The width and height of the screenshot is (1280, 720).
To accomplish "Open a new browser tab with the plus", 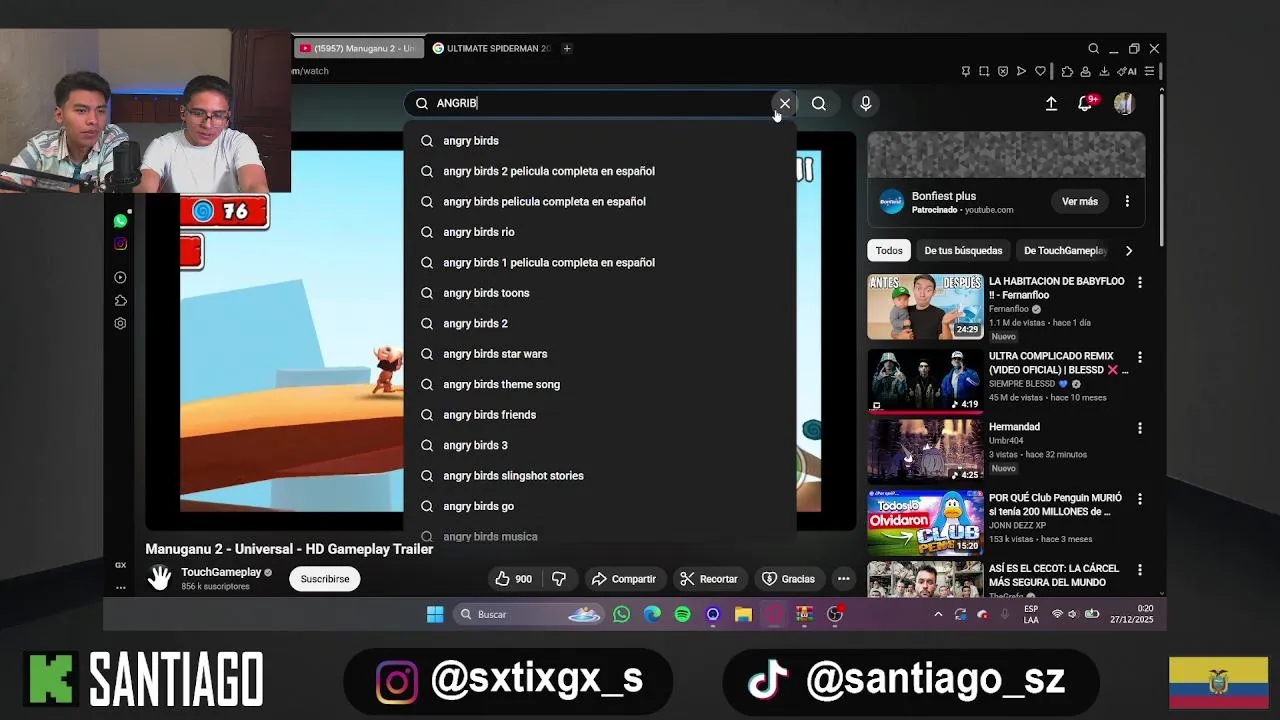I will point(567,48).
